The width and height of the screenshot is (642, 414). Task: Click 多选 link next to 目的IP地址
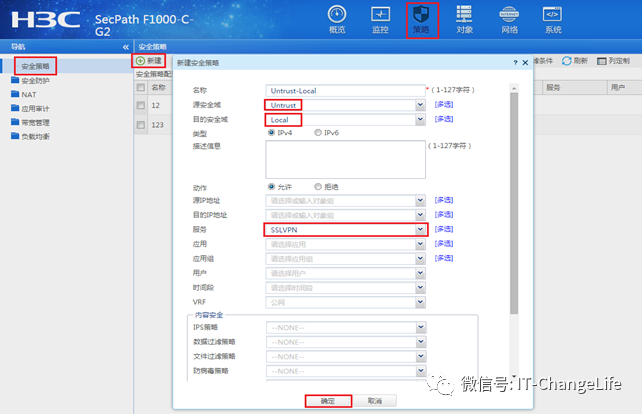444,214
